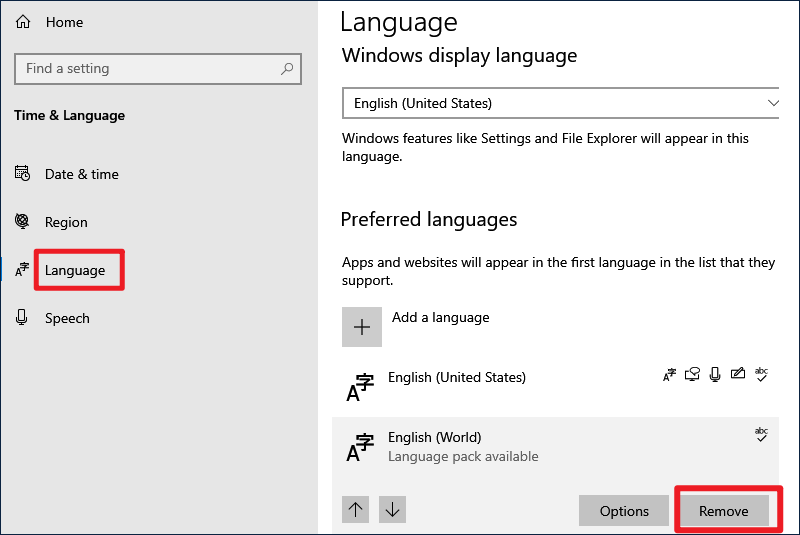Click speech recognition microphone icon for English (United States)
800x535 pixels.
tap(715, 374)
